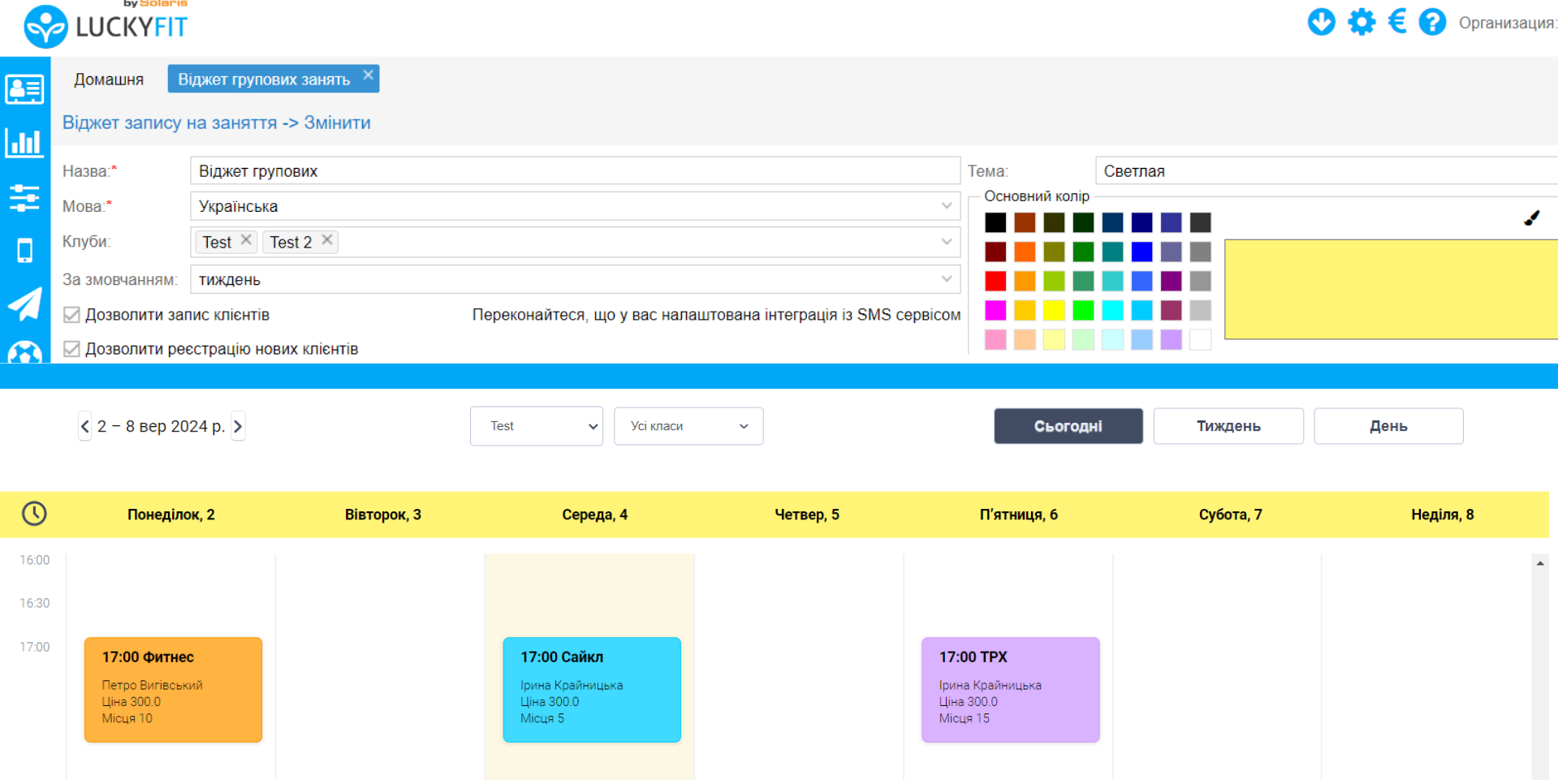Open the download arrow icon in header
Viewport: 1558px width, 784px height.
coord(1321,22)
